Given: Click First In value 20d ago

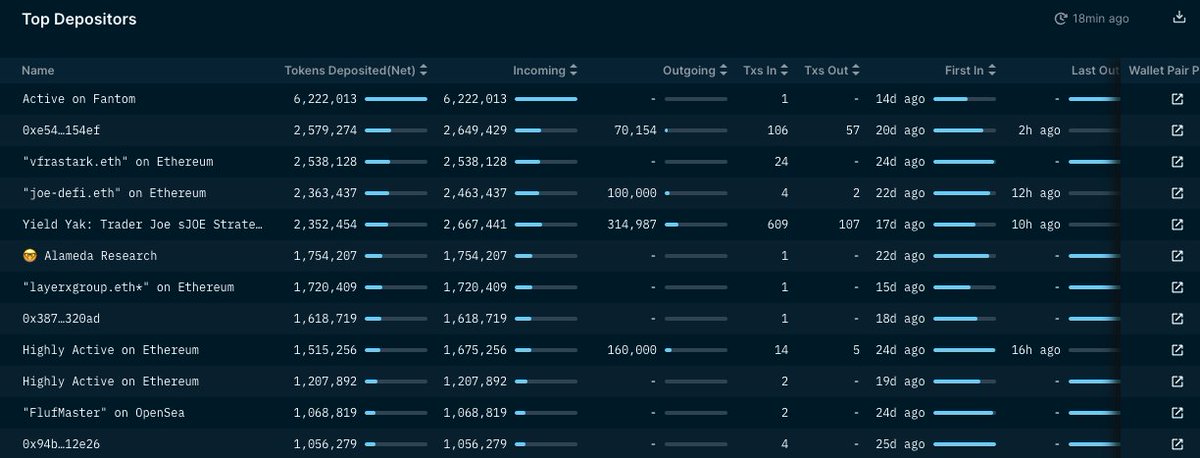Looking at the screenshot, I should point(900,130).
